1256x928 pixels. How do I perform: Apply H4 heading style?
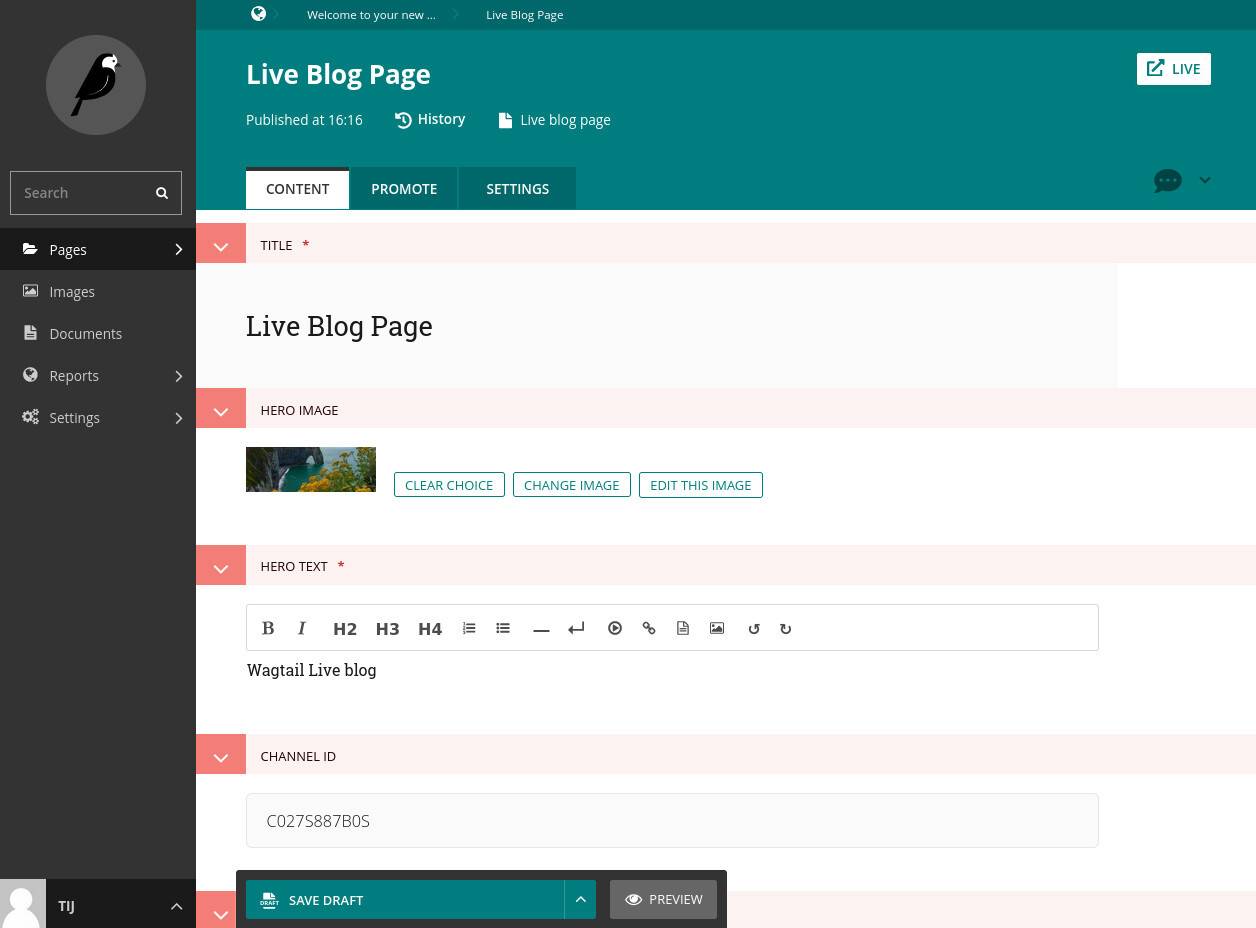[x=430, y=629]
